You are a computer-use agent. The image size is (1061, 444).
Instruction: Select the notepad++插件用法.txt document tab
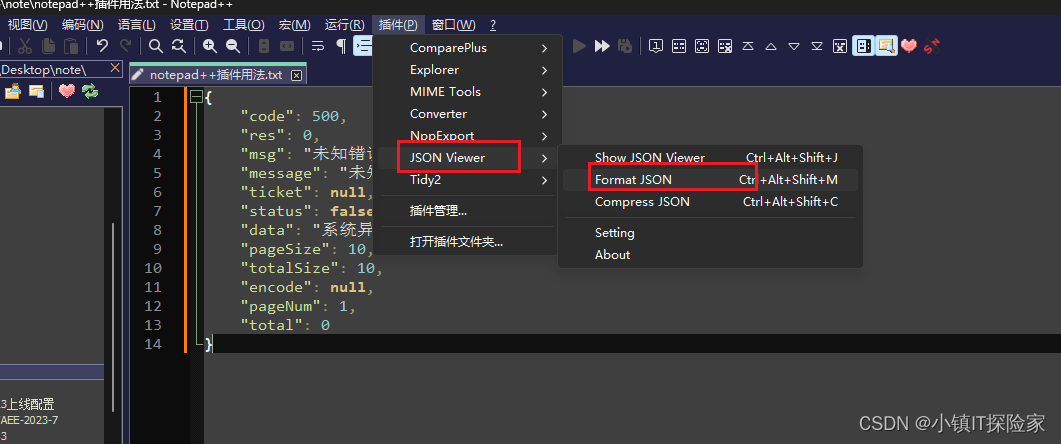[217, 74]
